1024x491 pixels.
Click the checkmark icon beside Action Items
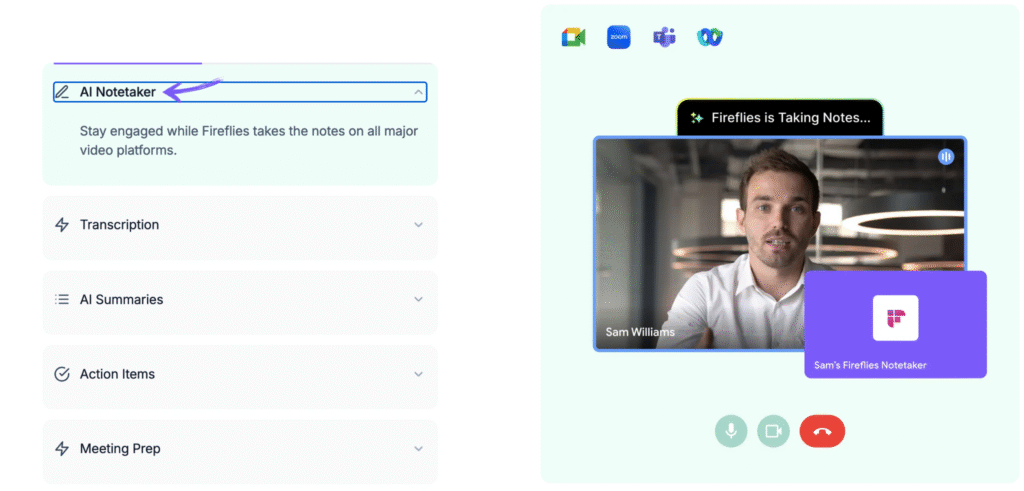pos(62,374)
